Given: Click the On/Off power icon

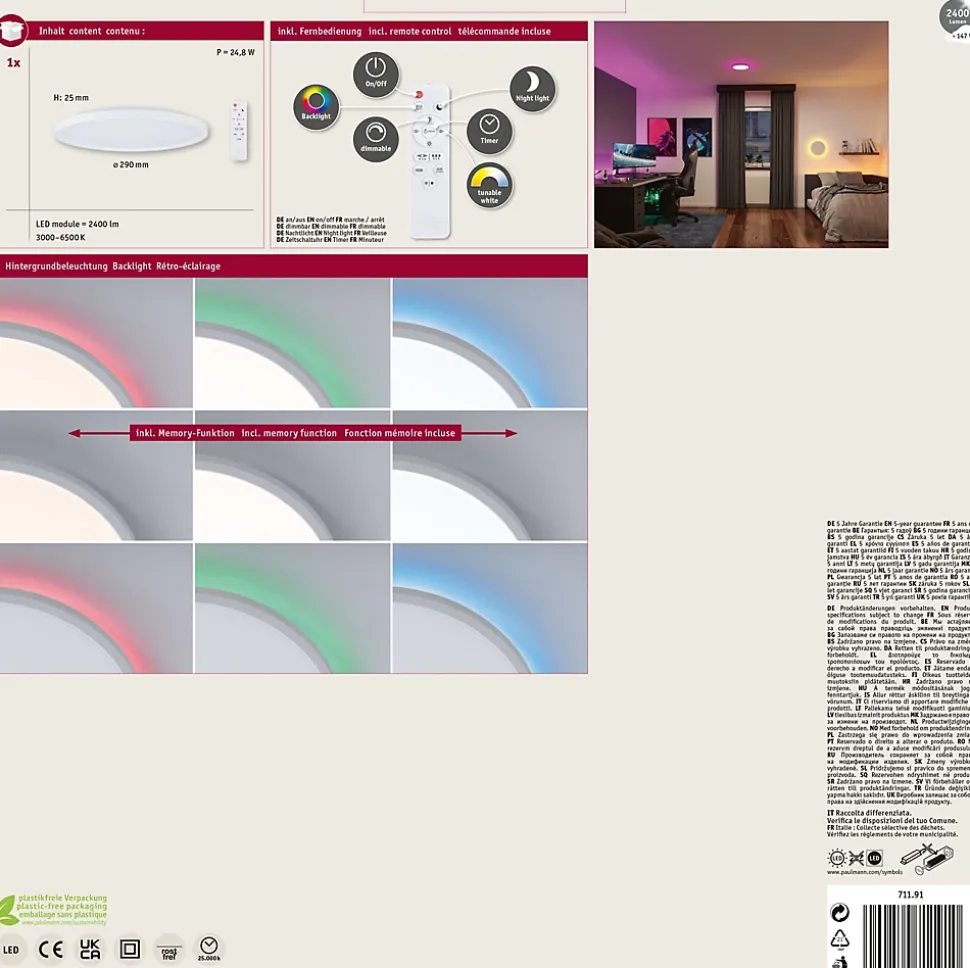Looking at the screenshot, I should [376, 75].
